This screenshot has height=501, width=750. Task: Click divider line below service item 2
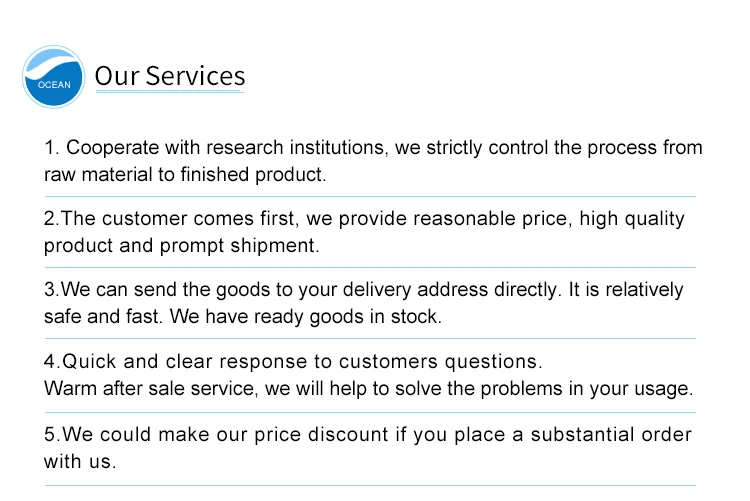pyautogui.click(x=369, y=267)
